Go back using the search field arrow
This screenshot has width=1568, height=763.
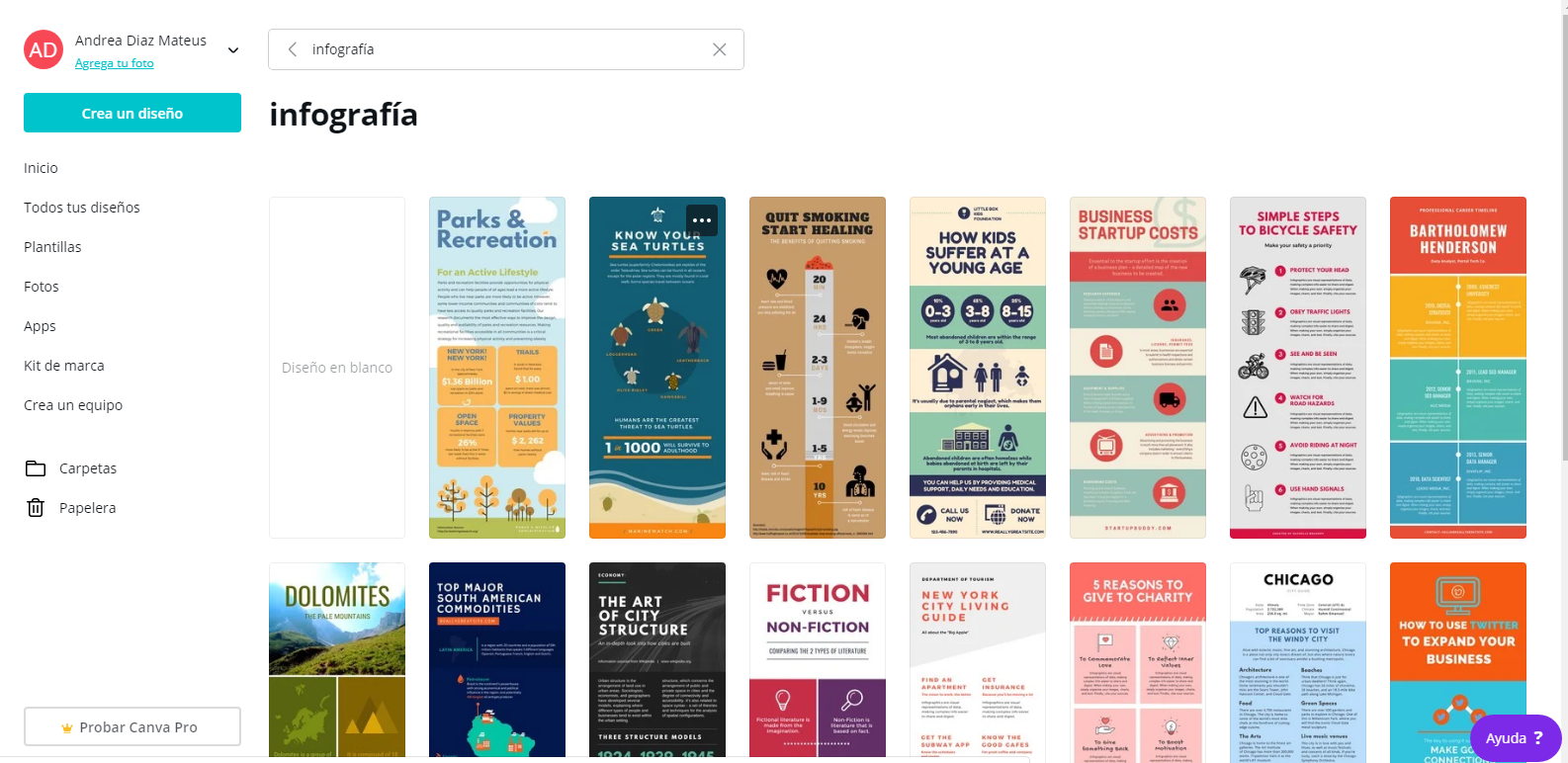click(293, 49)
